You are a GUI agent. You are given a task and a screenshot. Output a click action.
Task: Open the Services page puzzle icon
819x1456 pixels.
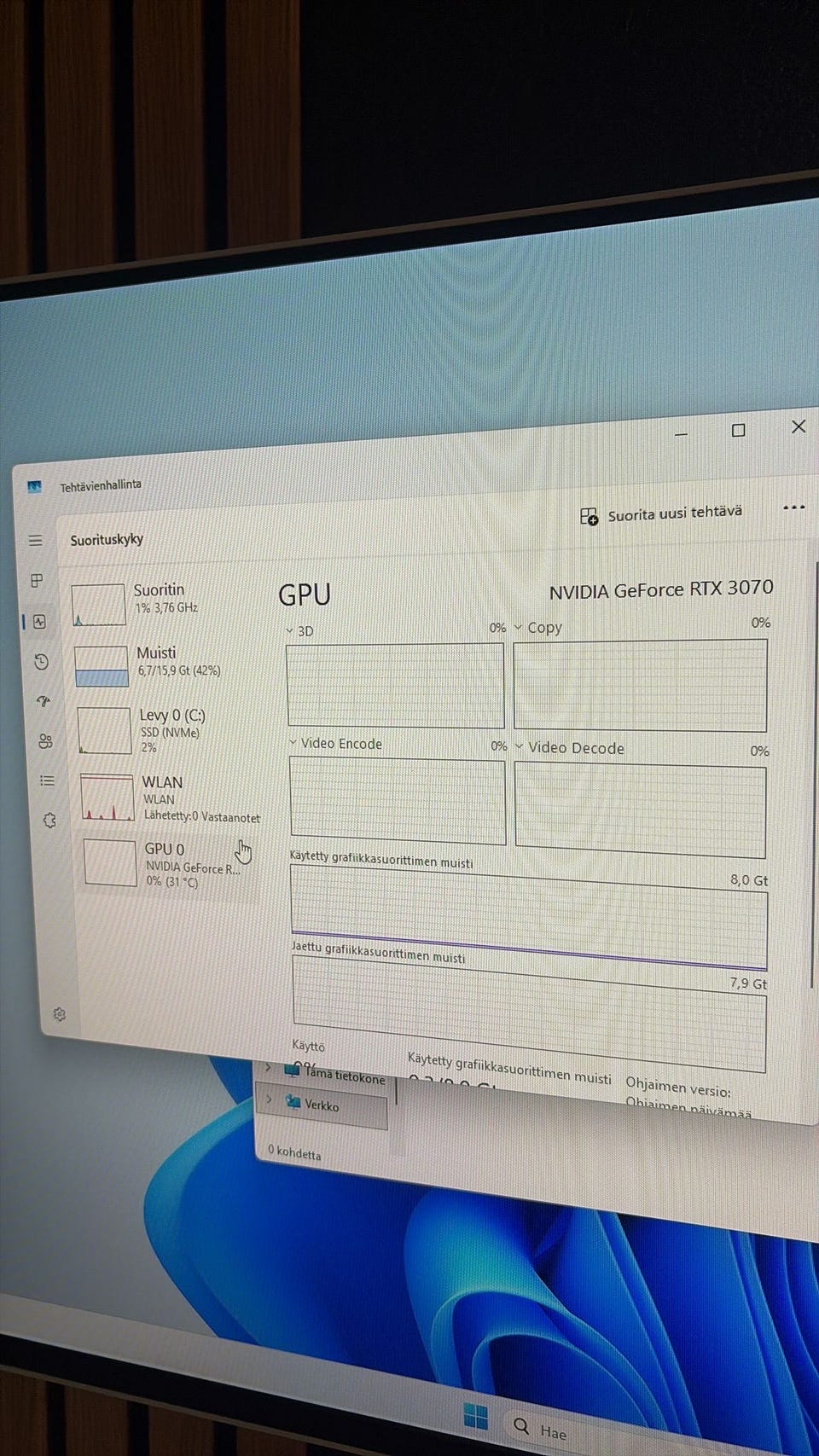coord(49,821)
